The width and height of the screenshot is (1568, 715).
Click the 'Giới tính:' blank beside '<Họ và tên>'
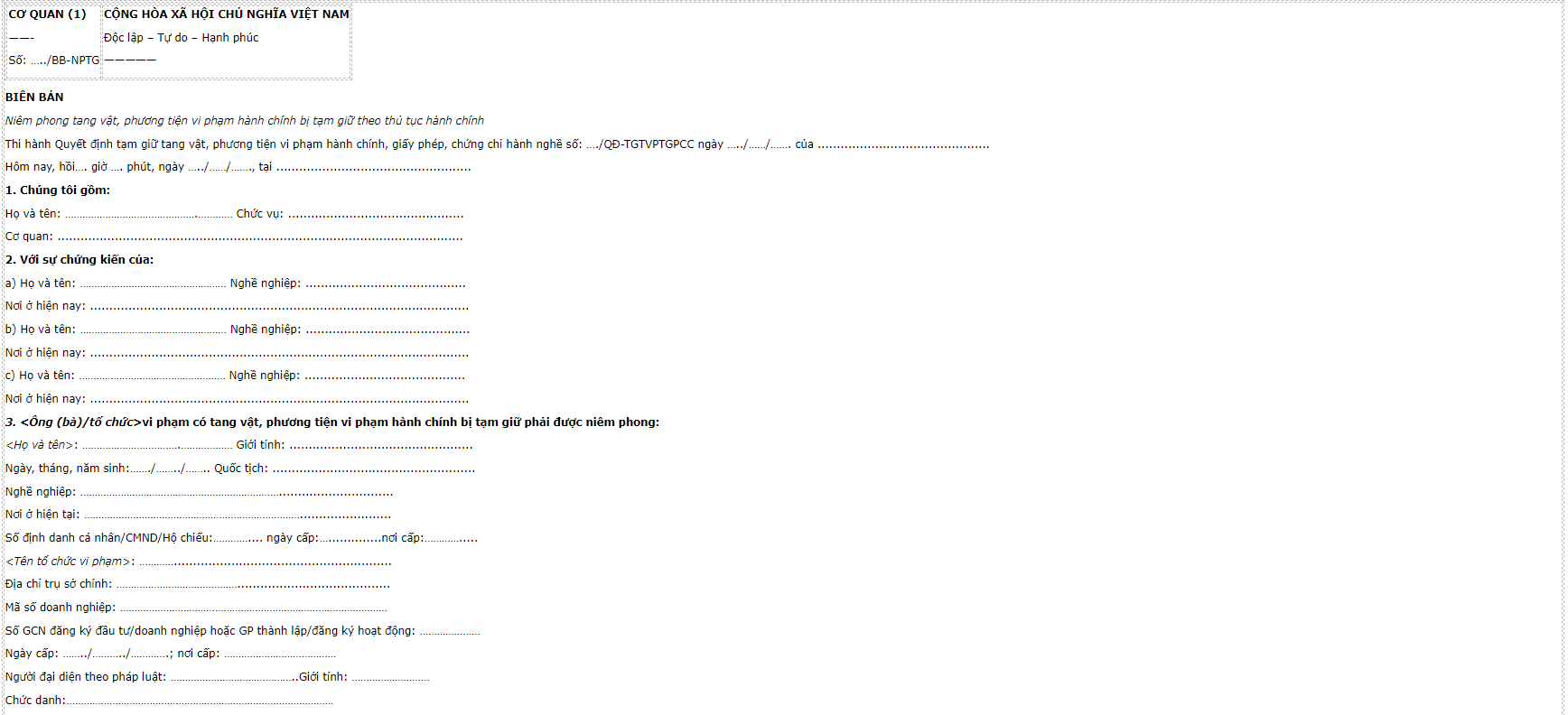coord(381,446)
